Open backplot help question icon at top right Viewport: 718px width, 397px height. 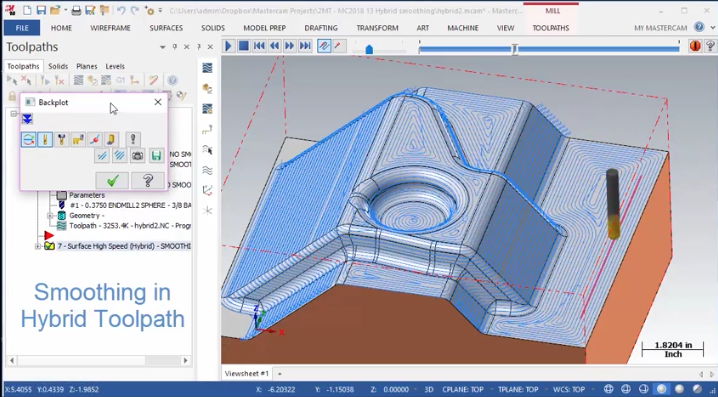pyautogui.click(x=710, y=46)
